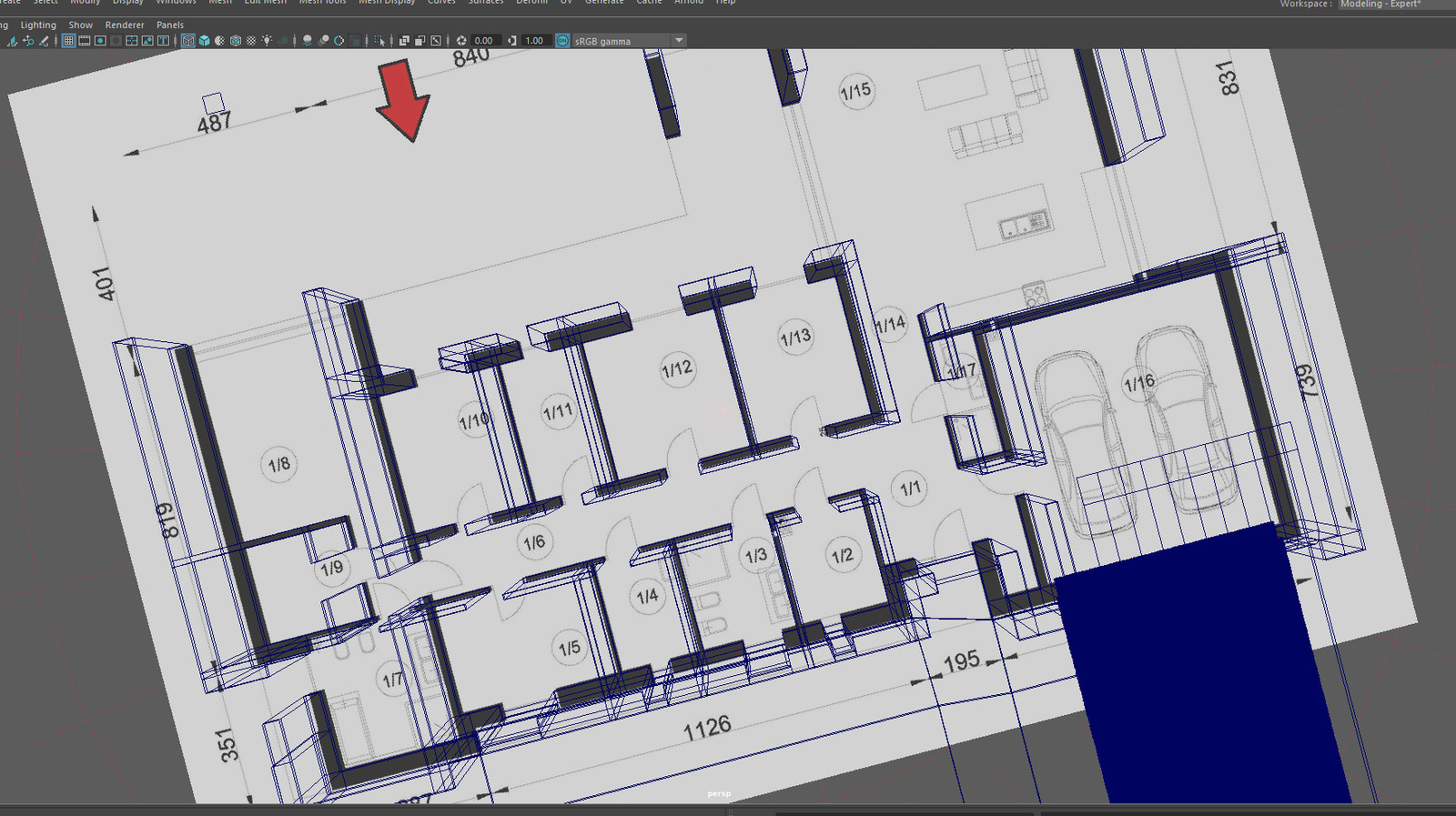This screenshot has width=1456, height=816.
Task: Click the exposure 0.00 value field
Action: 486,41
